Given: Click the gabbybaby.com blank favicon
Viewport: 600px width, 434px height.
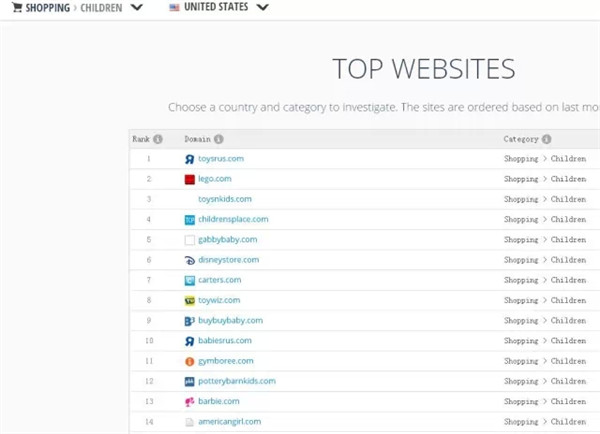Looking at the screenshot, I should coord(189,240).
